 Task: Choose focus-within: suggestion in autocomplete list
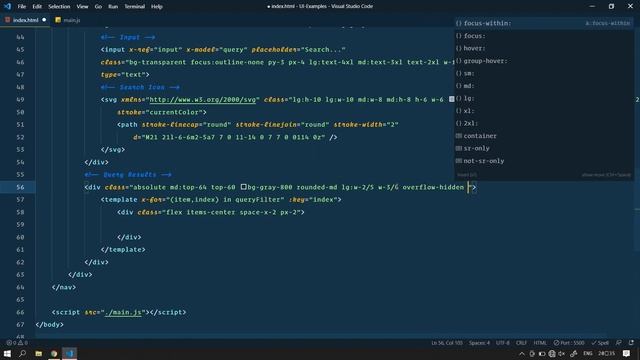[x=544, y=23]
